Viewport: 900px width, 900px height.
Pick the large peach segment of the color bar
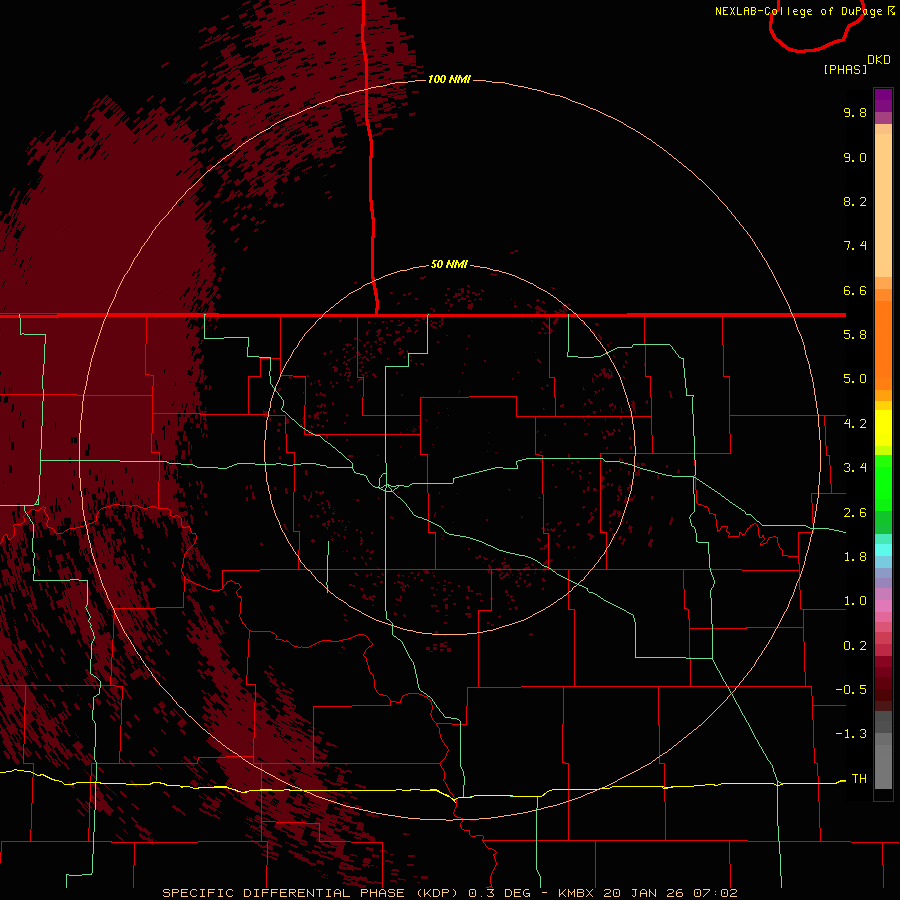coord(883,205)
